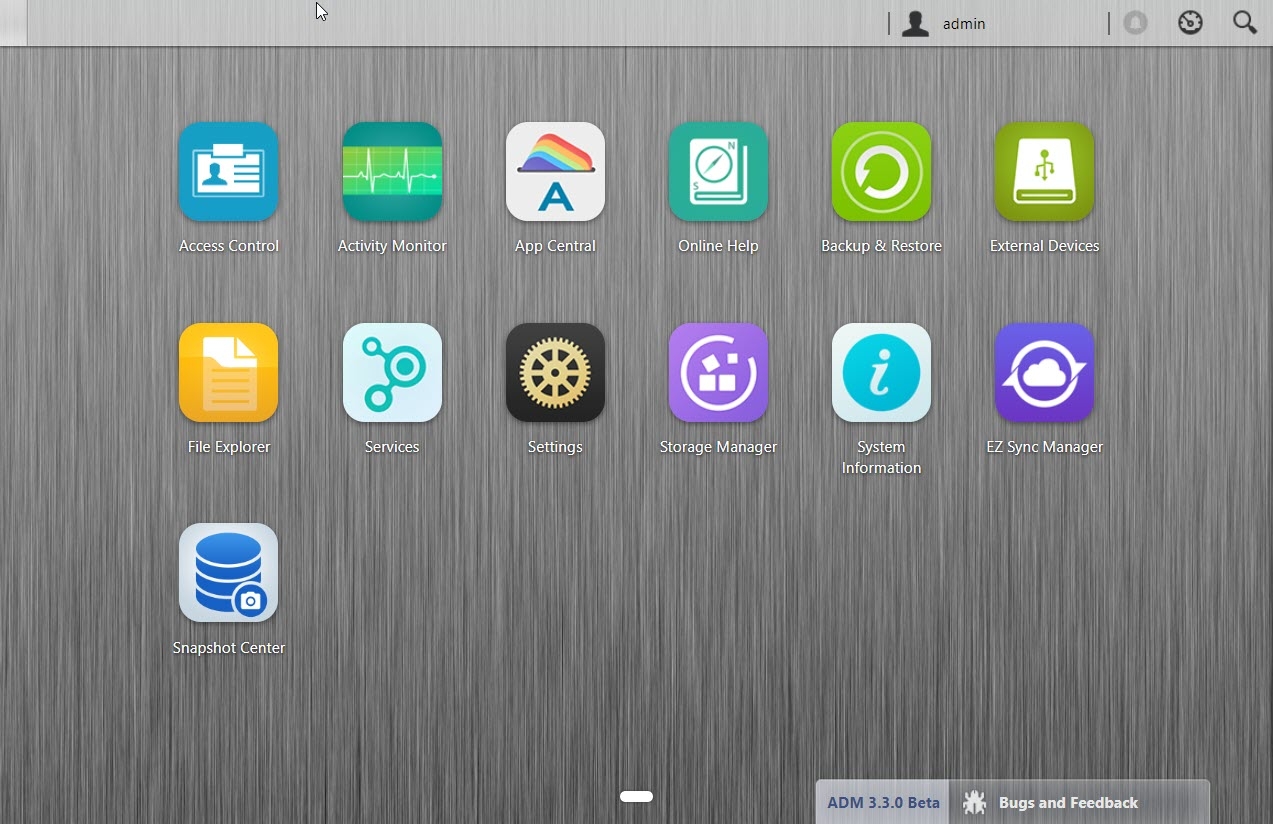The width and height of the screenshot is (1273, 824).
Task: Open the Online Help app
Action: pos(718,172)
